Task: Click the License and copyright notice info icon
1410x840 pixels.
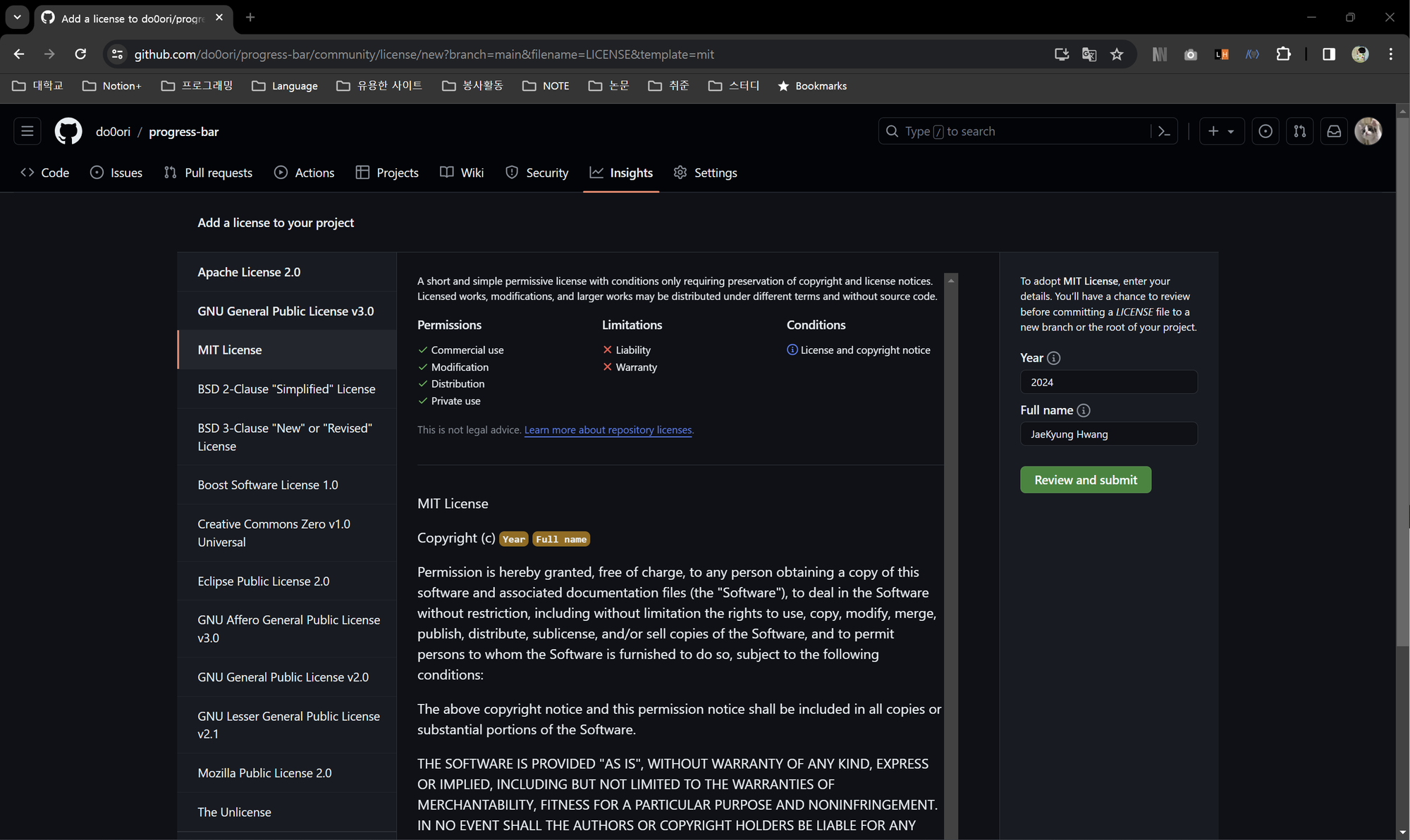Action: pos(792,350)
